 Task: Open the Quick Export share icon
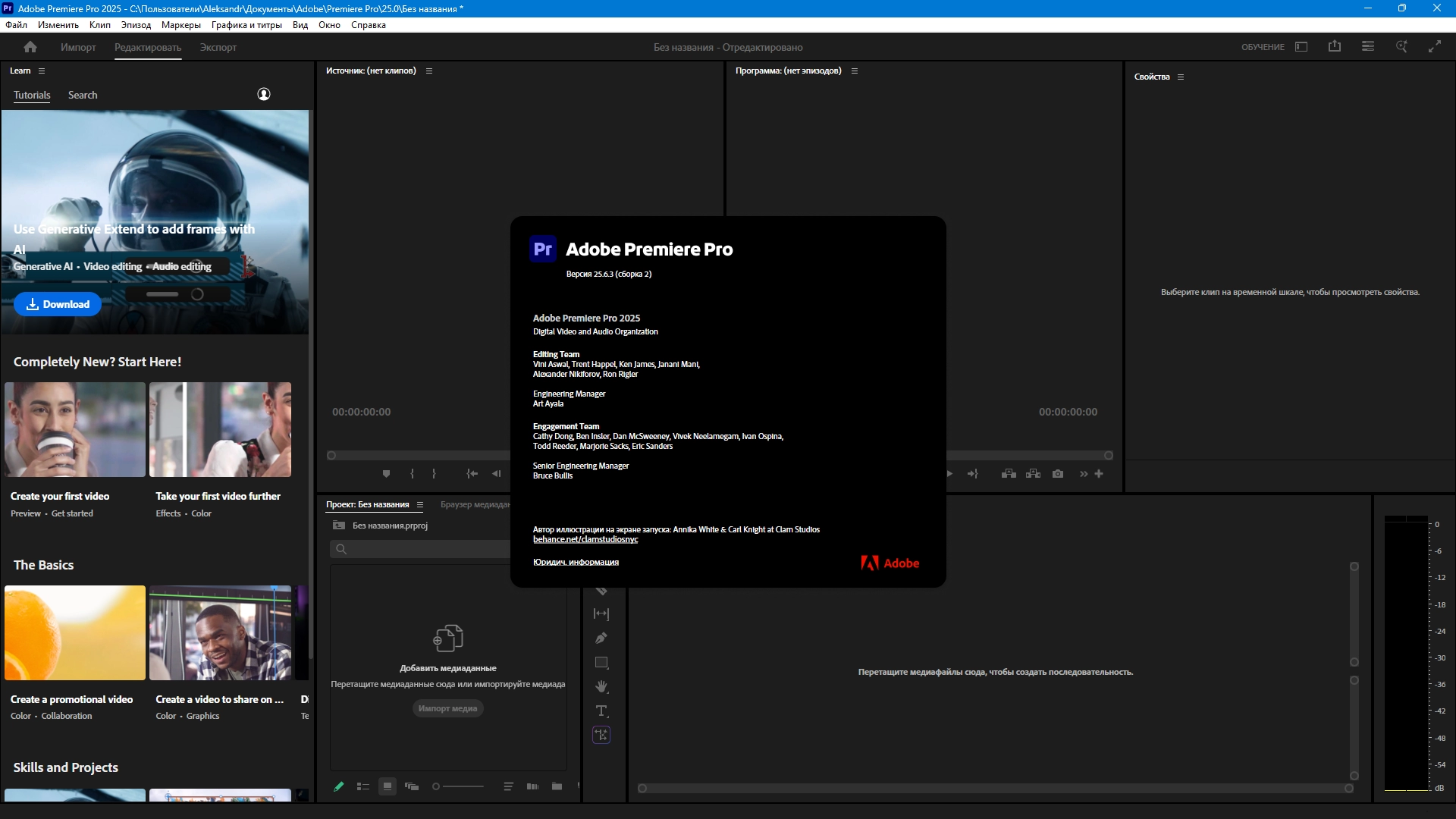pos(1335,46)
